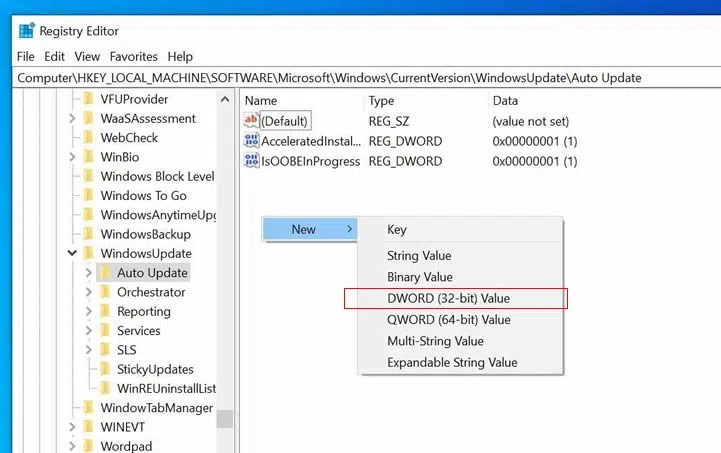Click the Orchestrator folder icon
This screenshot has height=453, width=721.
click(105, 292)
